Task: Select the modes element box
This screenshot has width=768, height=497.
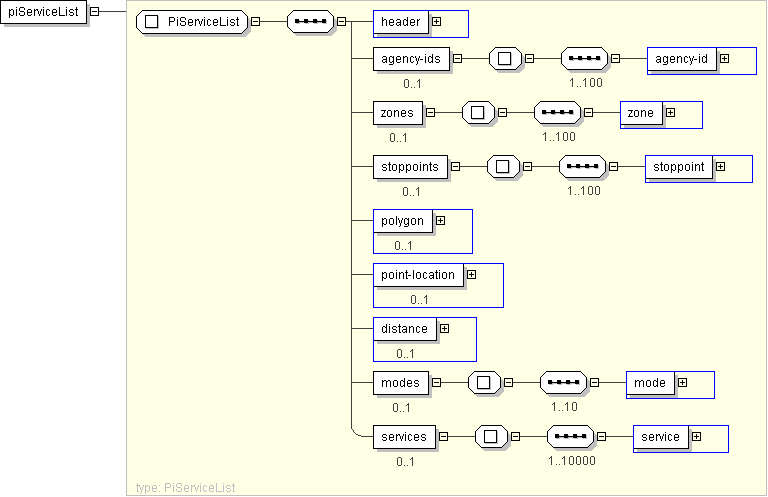Action: (x=401, y=382)
